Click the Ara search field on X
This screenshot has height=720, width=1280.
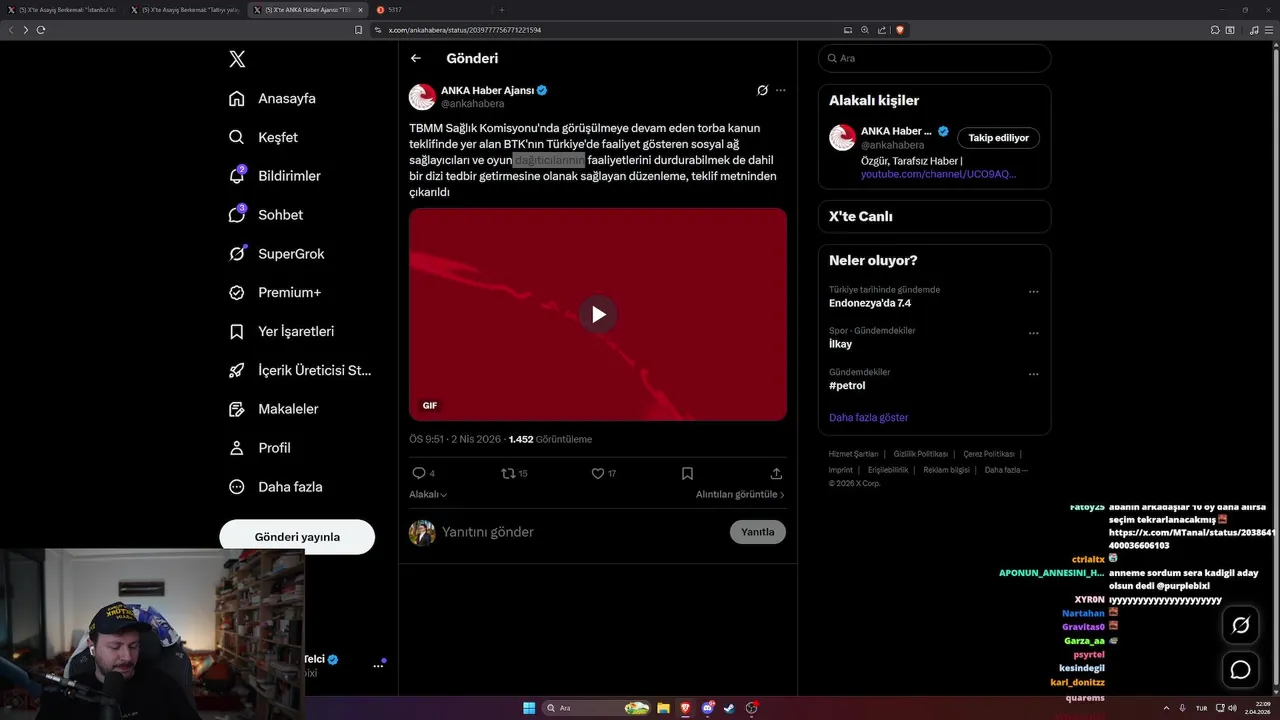point(934,58)
